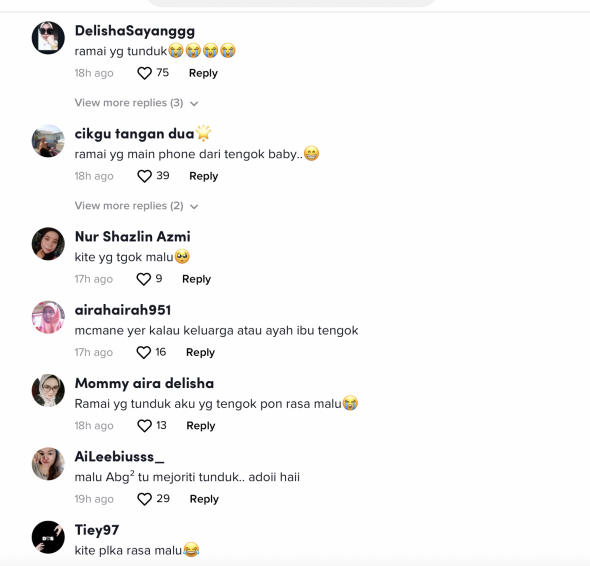This screenshot has width=590, height=566.
Task: Heart Mommy aira delisha's comment
Action: (x=144, y=426)
